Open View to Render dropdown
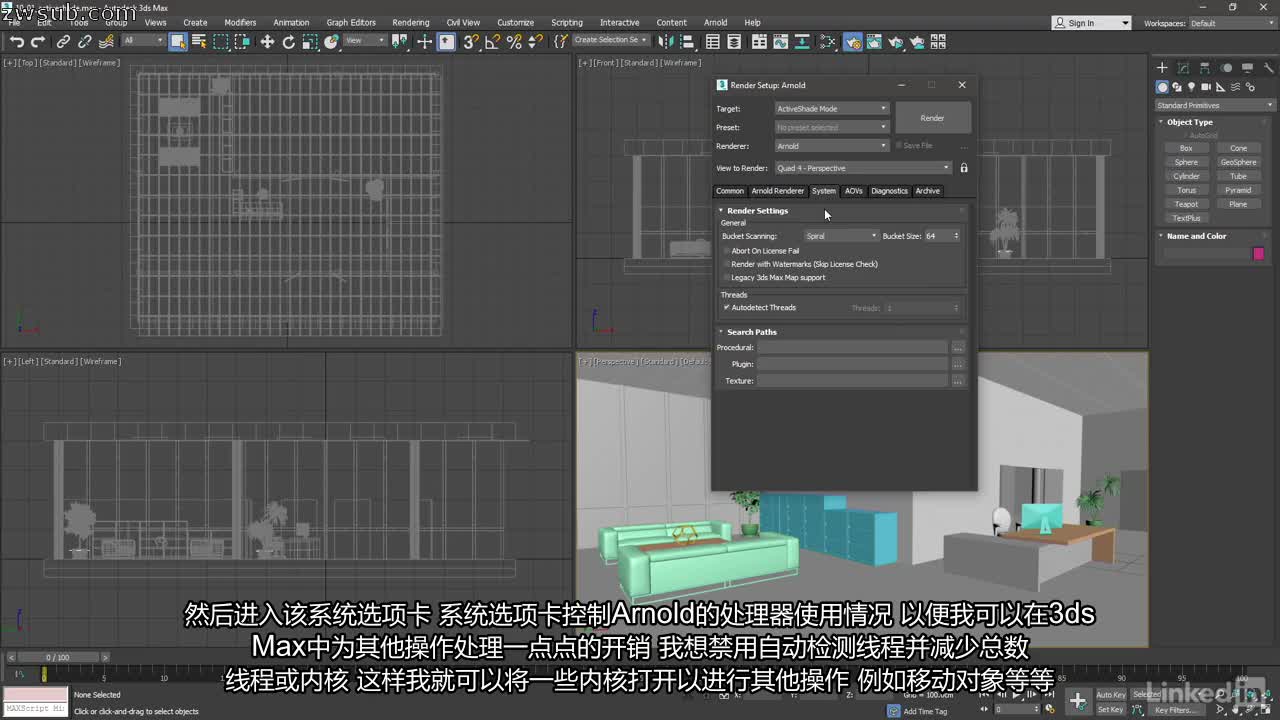 pos(863,168)
